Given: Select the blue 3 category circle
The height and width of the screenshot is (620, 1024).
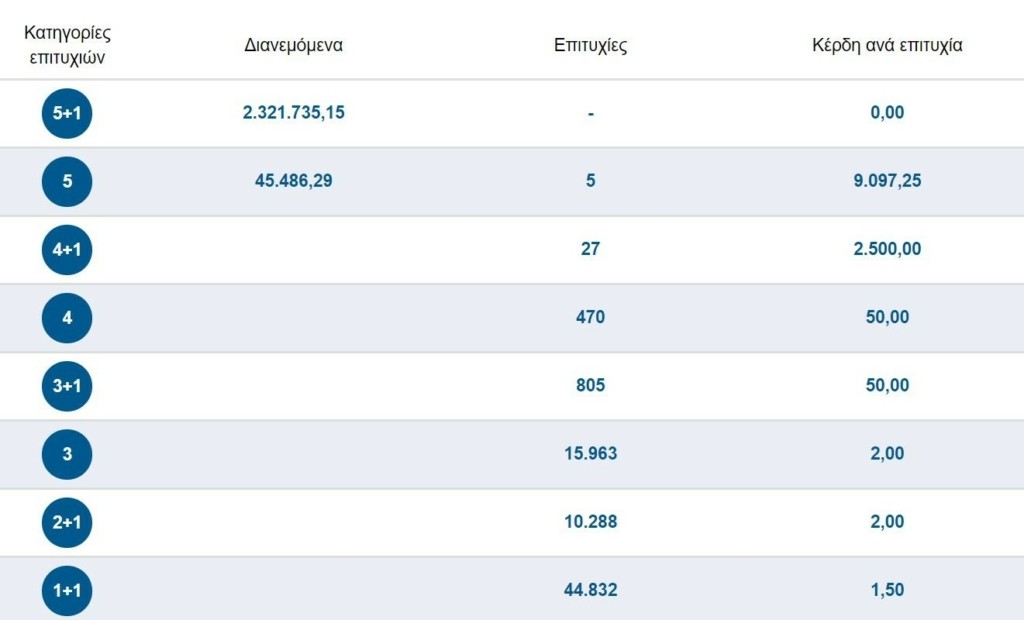Looking at the screenshot, I should pos(67,454).
